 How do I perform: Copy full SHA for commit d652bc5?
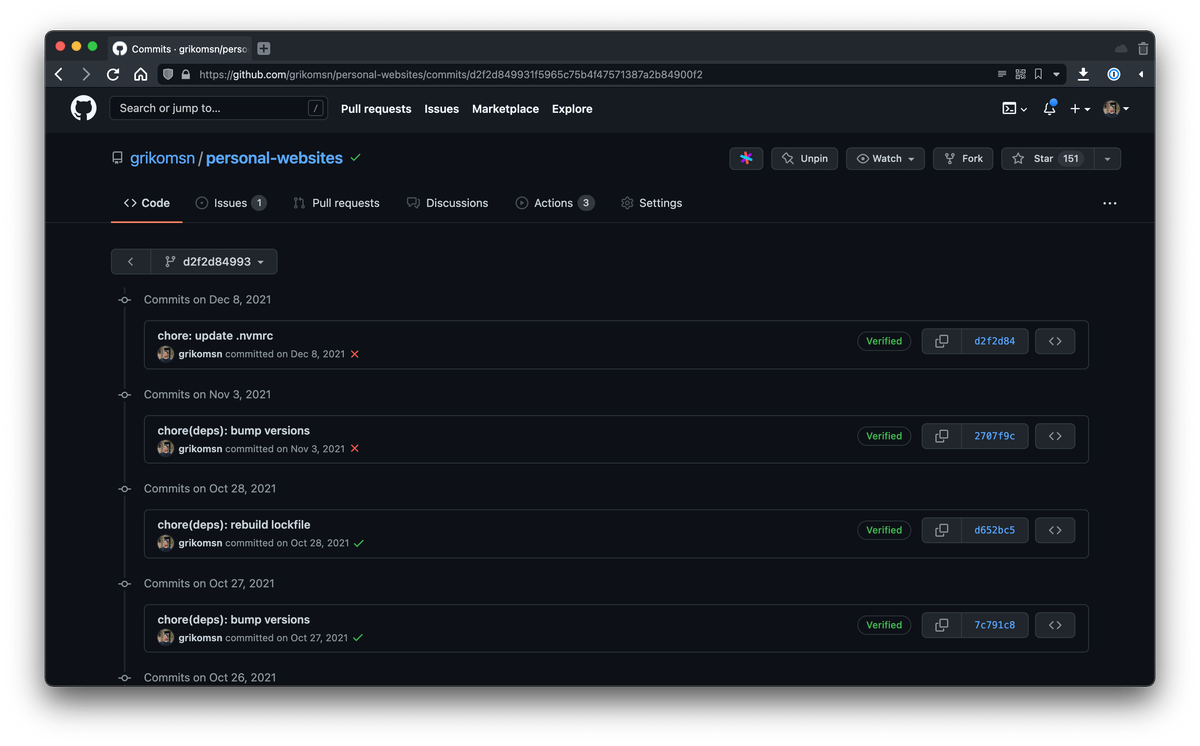tap(941, 530)
